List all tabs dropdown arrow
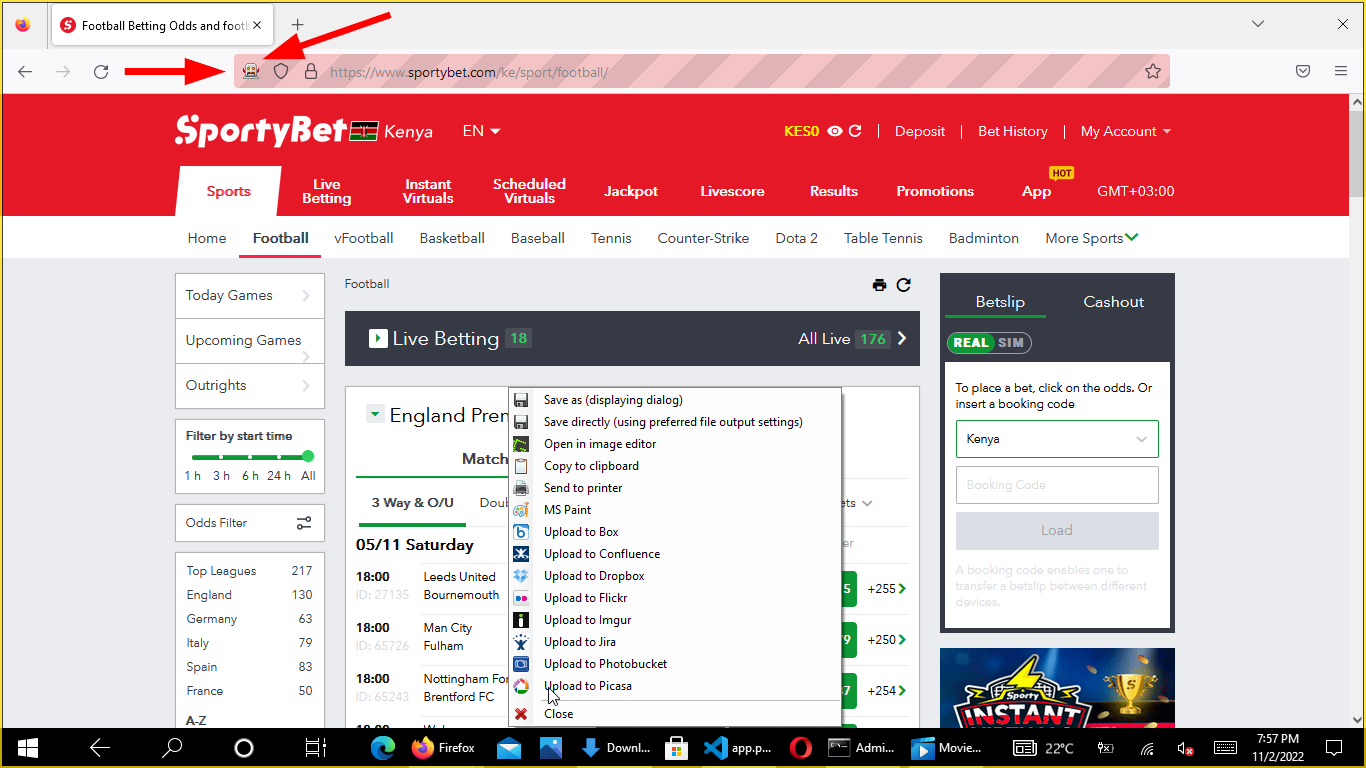1366x768 pixels. [x=1258, y=24]
